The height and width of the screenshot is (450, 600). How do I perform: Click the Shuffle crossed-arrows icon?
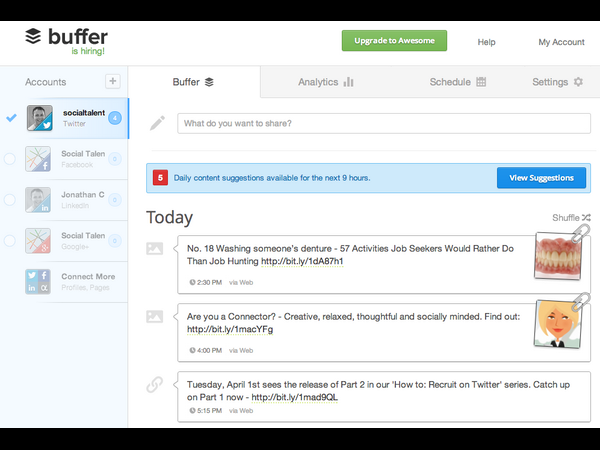pos(586,218)
